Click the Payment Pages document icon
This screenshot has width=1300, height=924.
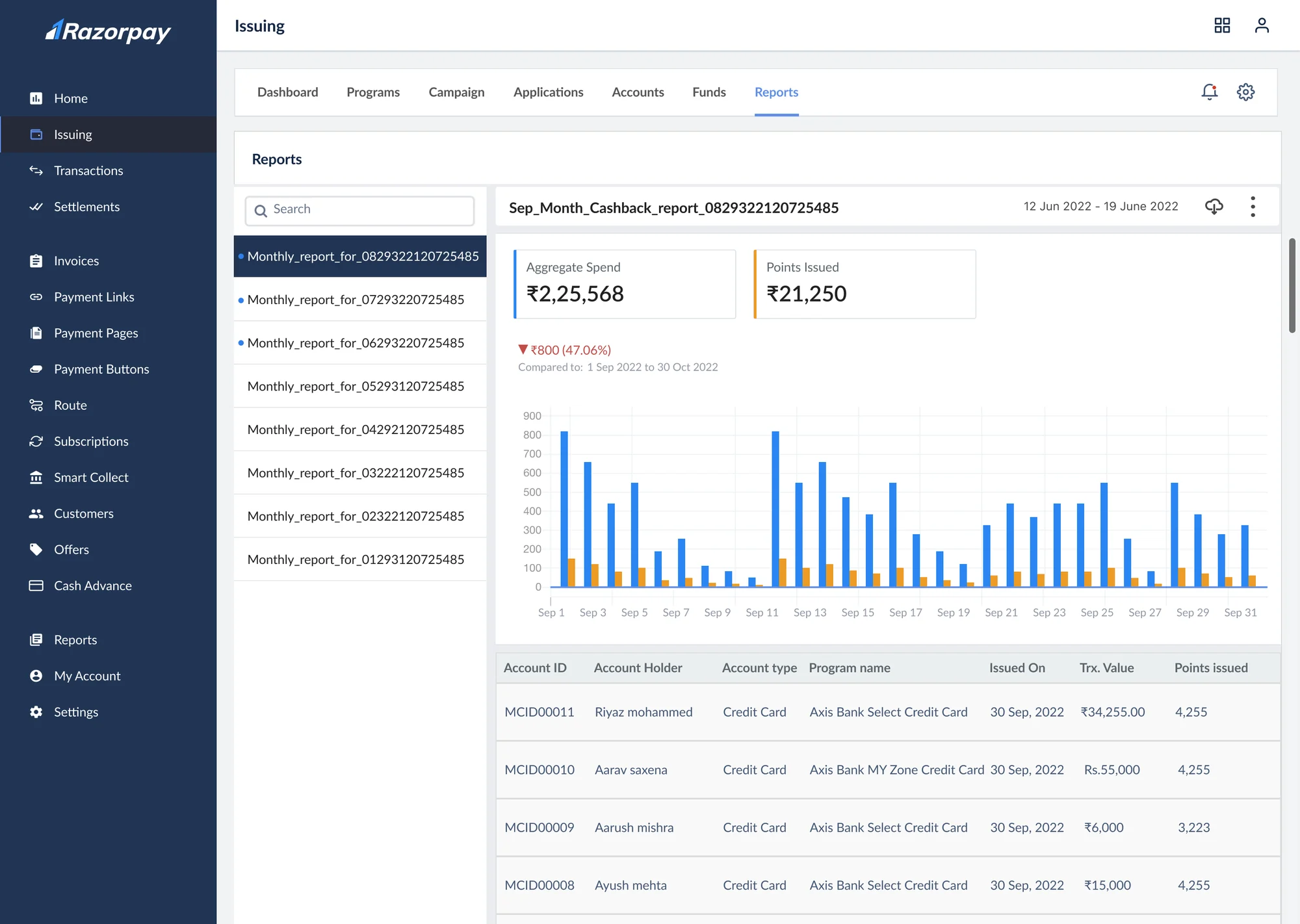pos(36,333)
